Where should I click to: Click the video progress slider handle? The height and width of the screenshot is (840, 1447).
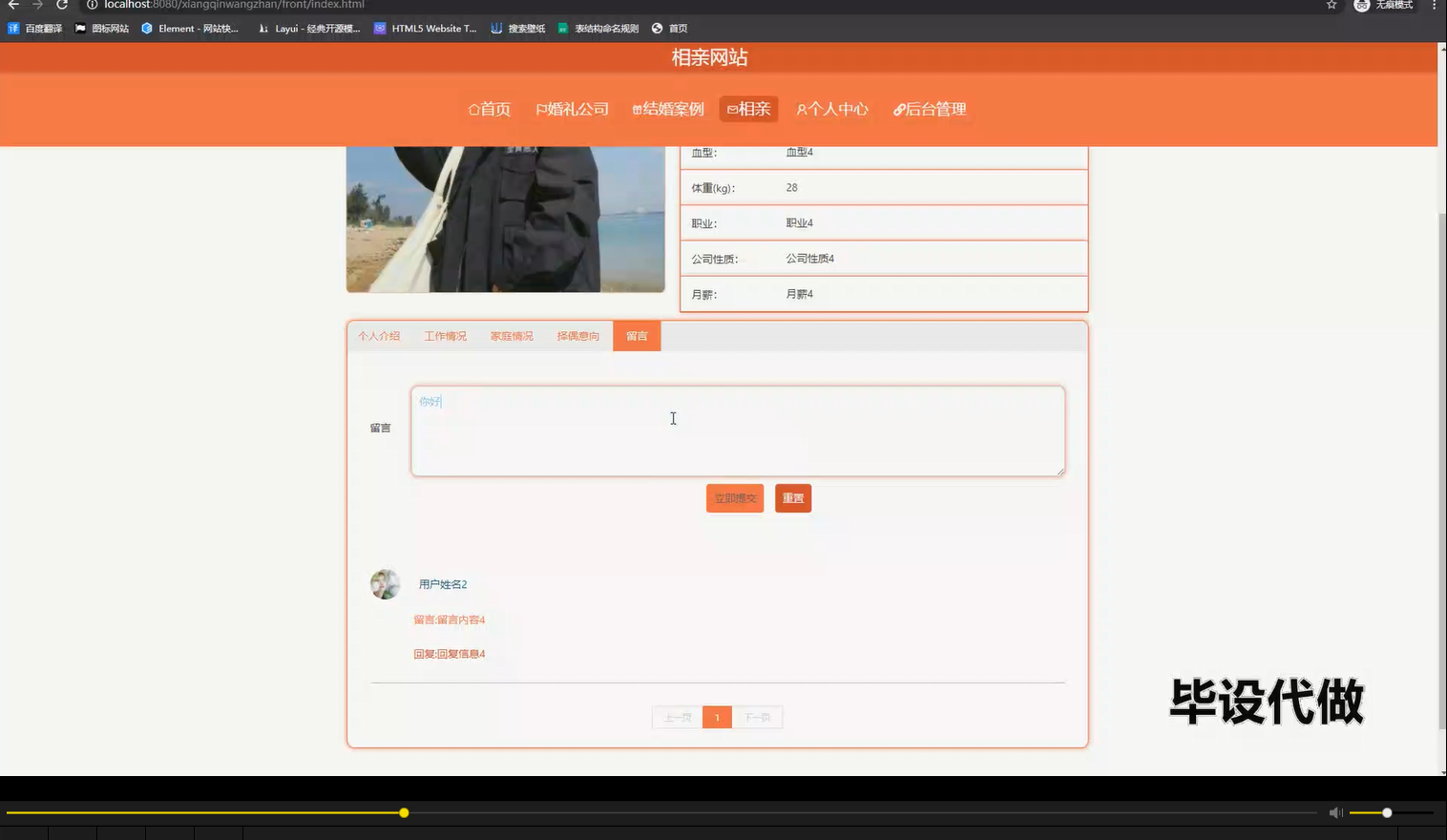[404, 812]
